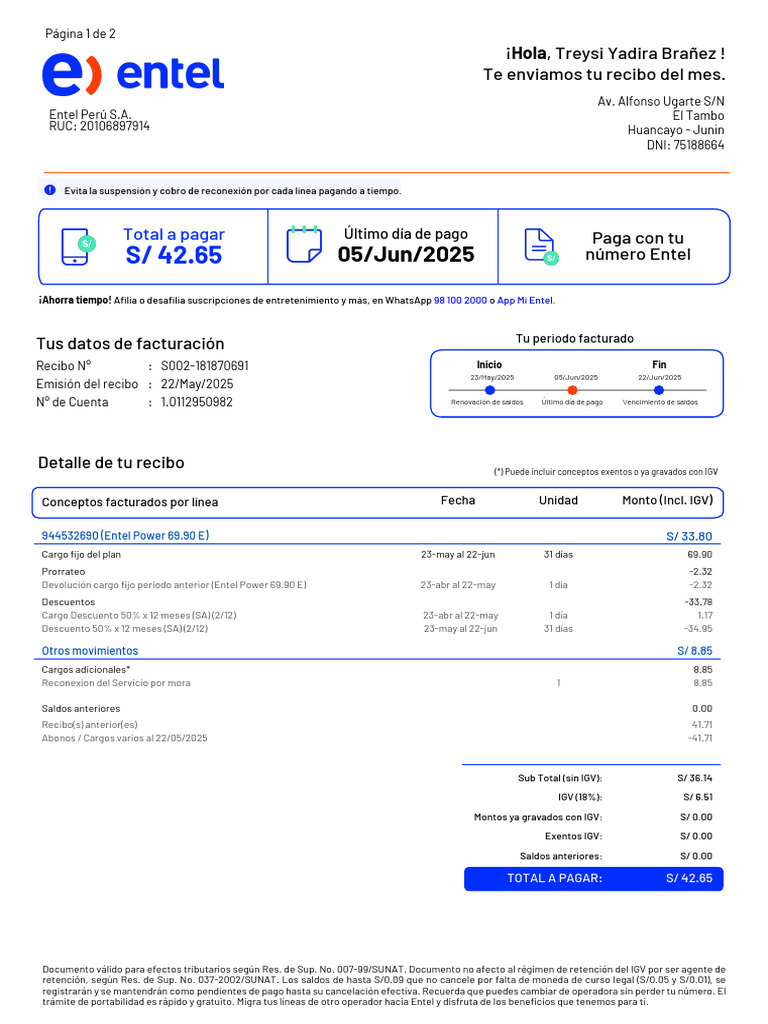Click the Paga con tu número Entel panel text
This screenshot has width=768, height=1024.
638,246
